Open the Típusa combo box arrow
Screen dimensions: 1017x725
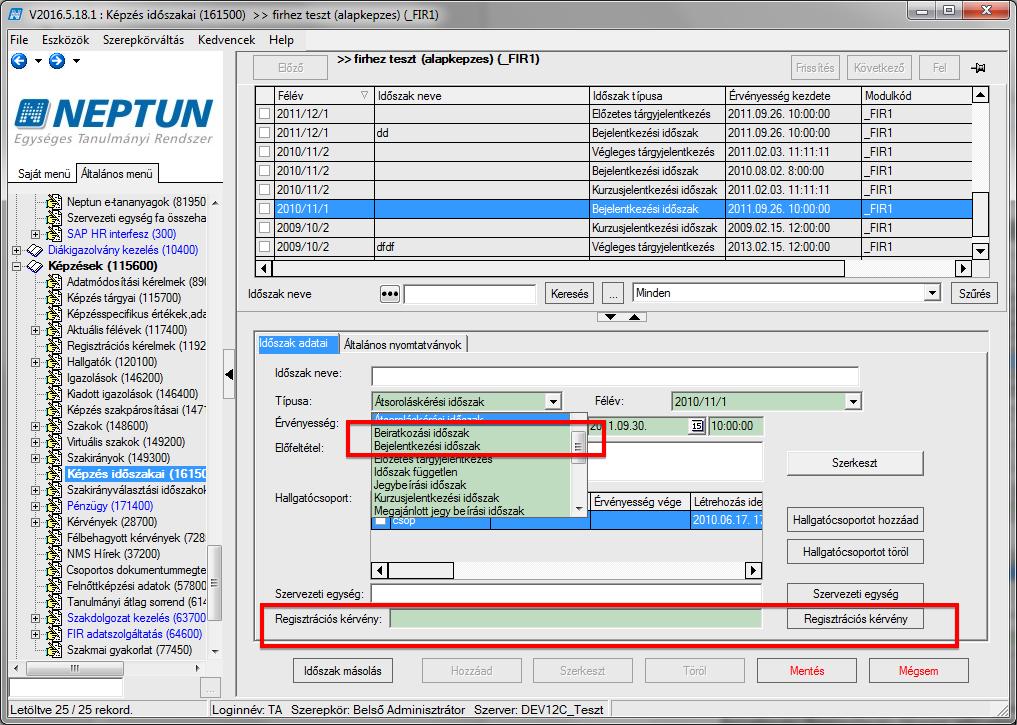[553, 402]
